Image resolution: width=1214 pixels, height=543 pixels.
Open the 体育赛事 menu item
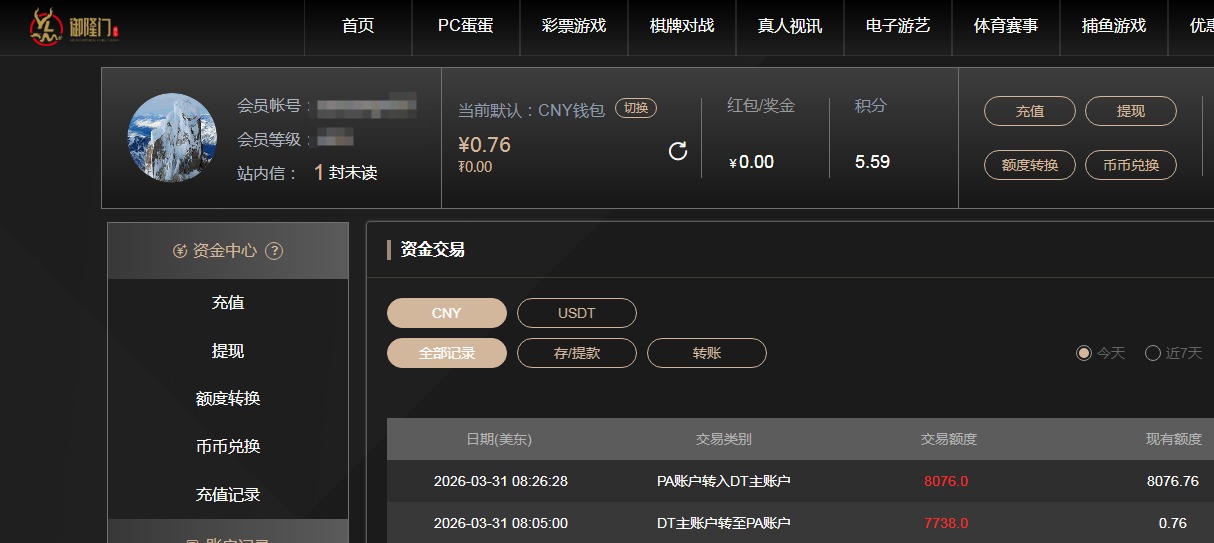coord(1006,27)
